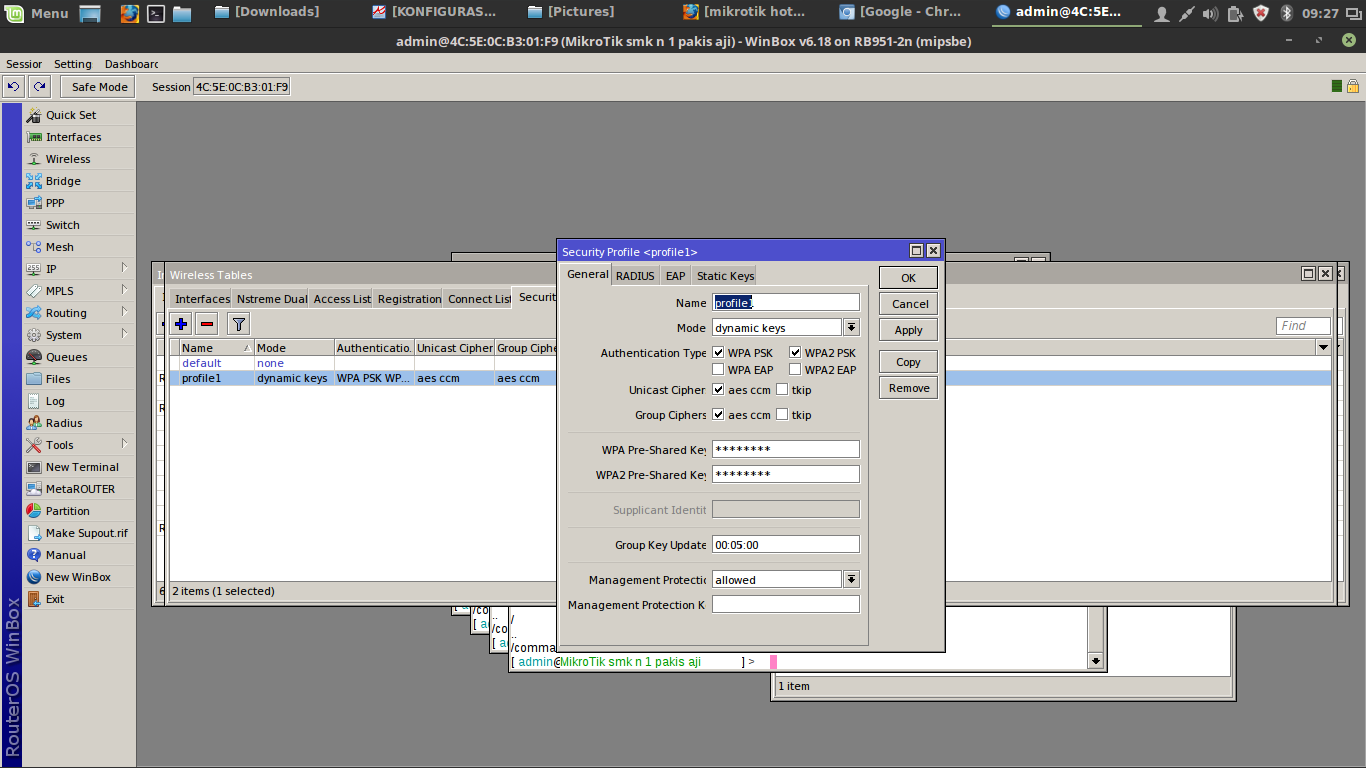Enable Unicast Cipher tkip checkbox
1366x768 pixels.
(782, 390)
